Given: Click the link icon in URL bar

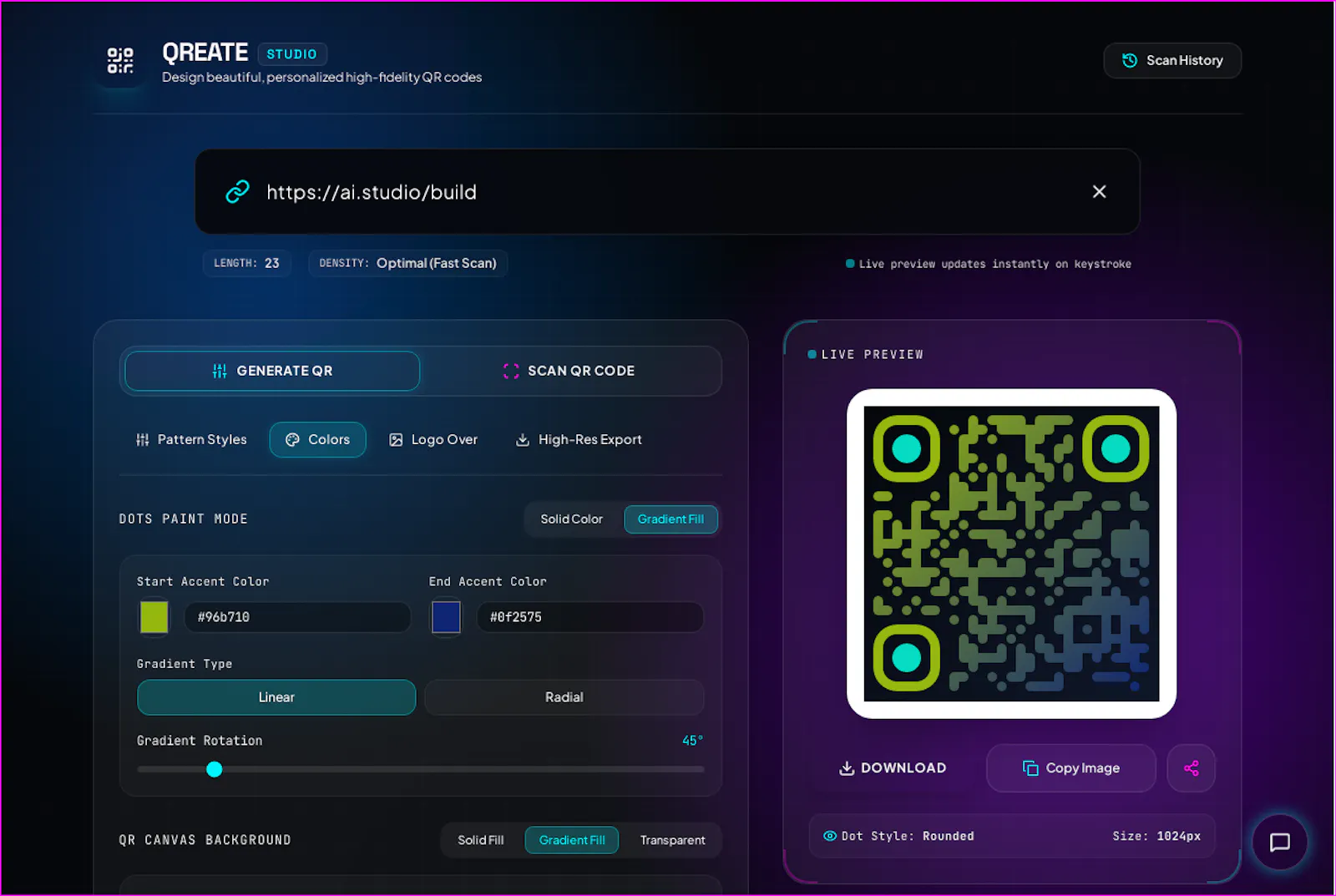Looking at the screenshot, I should (x=238, y=192).
